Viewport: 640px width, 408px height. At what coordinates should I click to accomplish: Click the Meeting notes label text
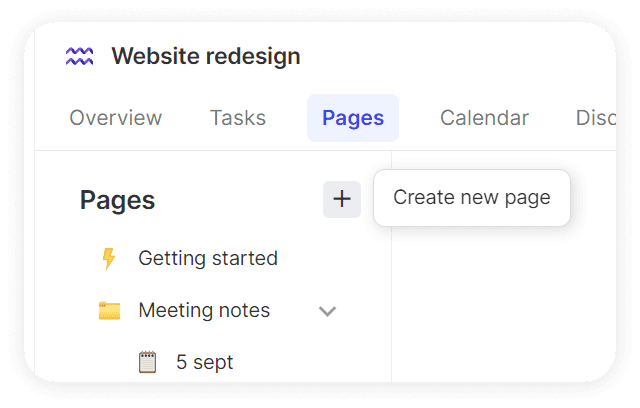pos(204,311)
